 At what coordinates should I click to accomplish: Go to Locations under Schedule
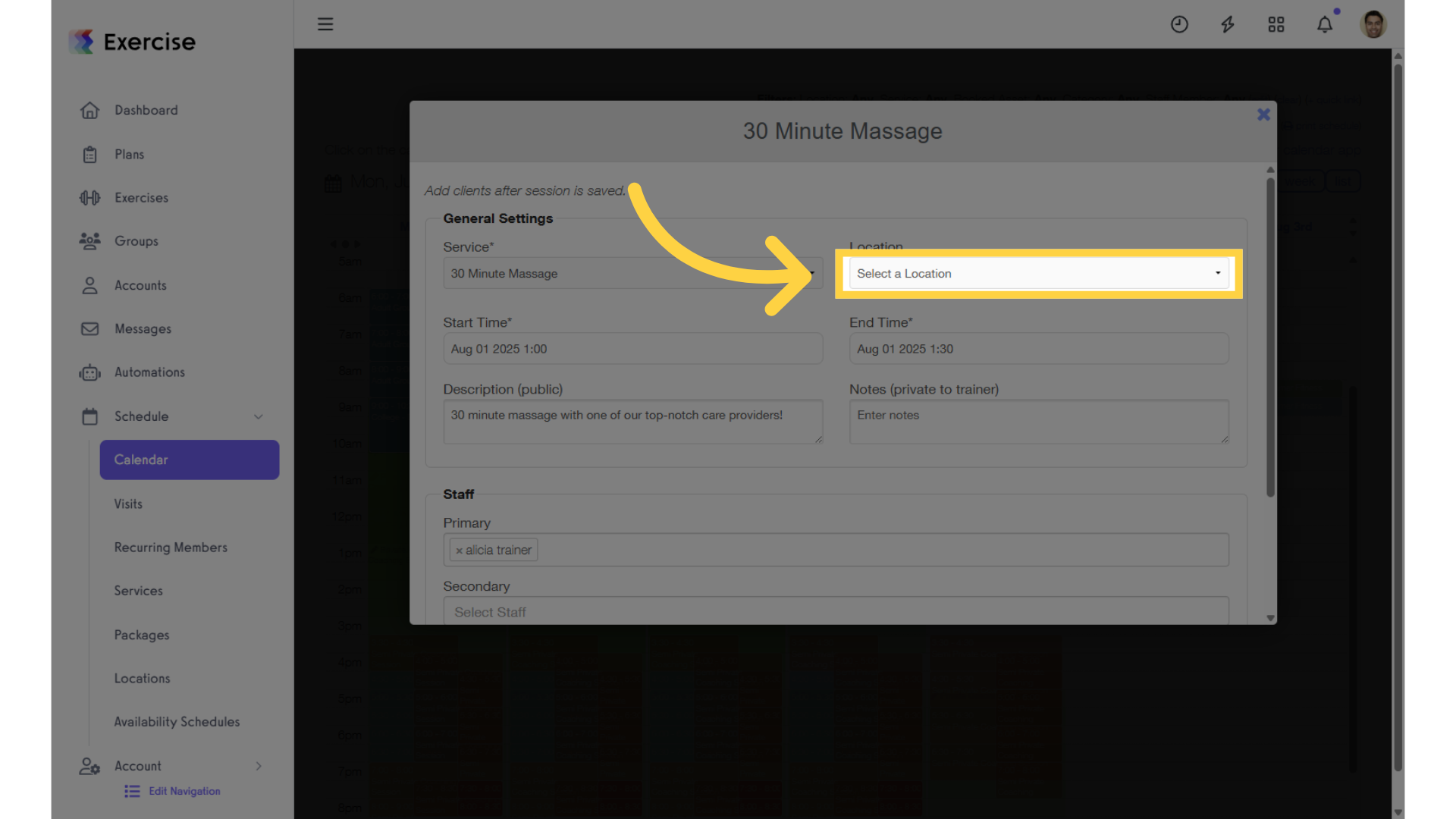[142, 679]
